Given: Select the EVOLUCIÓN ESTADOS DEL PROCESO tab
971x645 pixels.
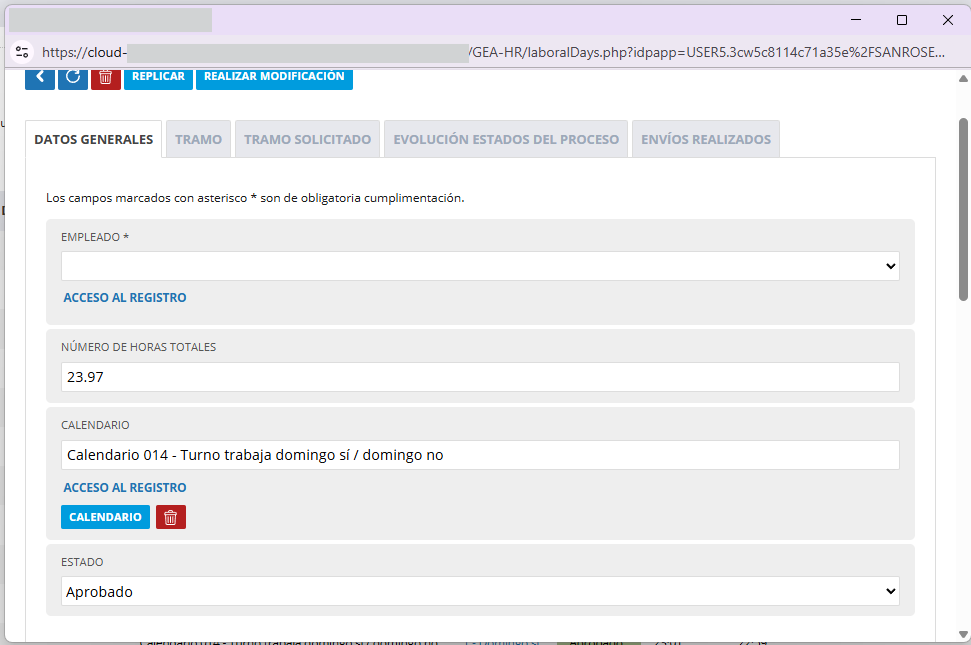Looking at the screenshot, I should (506, 140).
